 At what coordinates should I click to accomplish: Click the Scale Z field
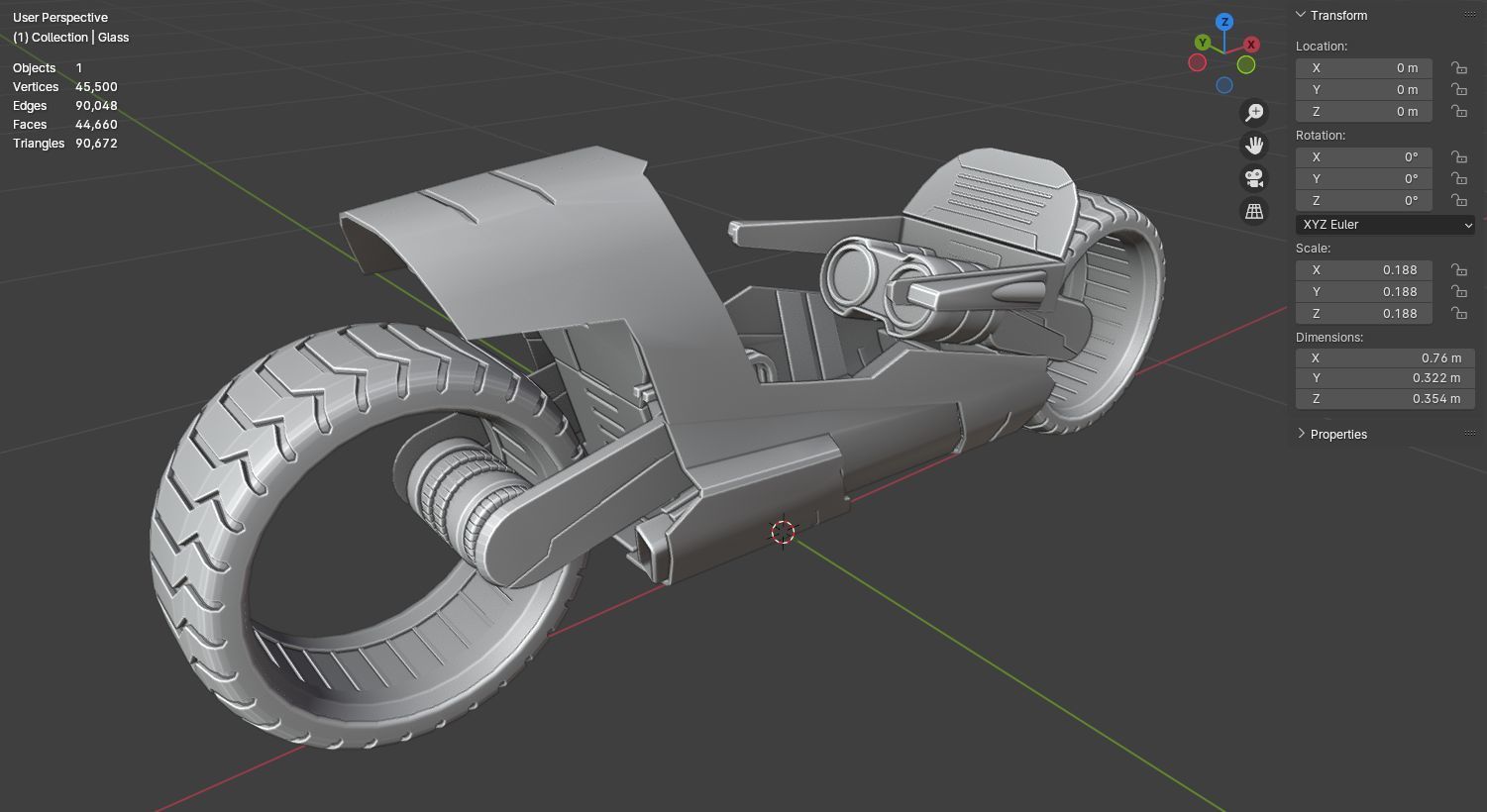coord(1364,314)
